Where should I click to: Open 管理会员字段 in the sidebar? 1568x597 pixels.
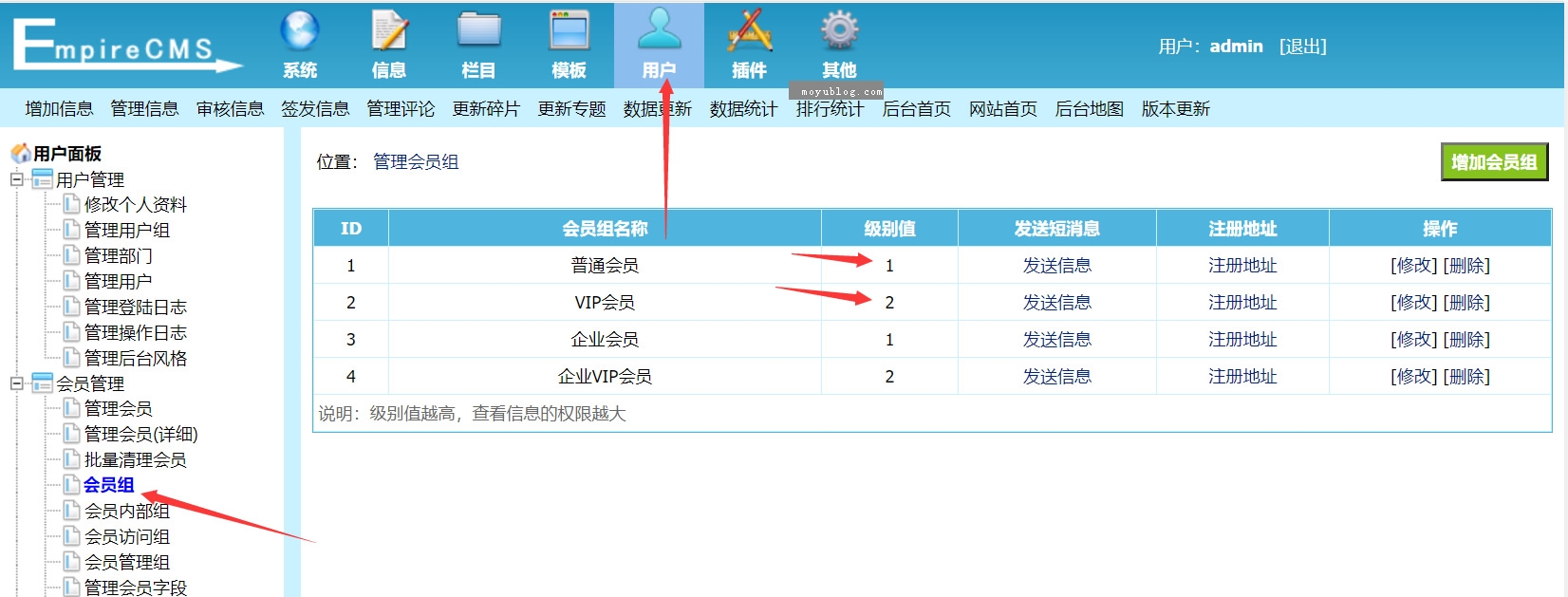(136, 587)
